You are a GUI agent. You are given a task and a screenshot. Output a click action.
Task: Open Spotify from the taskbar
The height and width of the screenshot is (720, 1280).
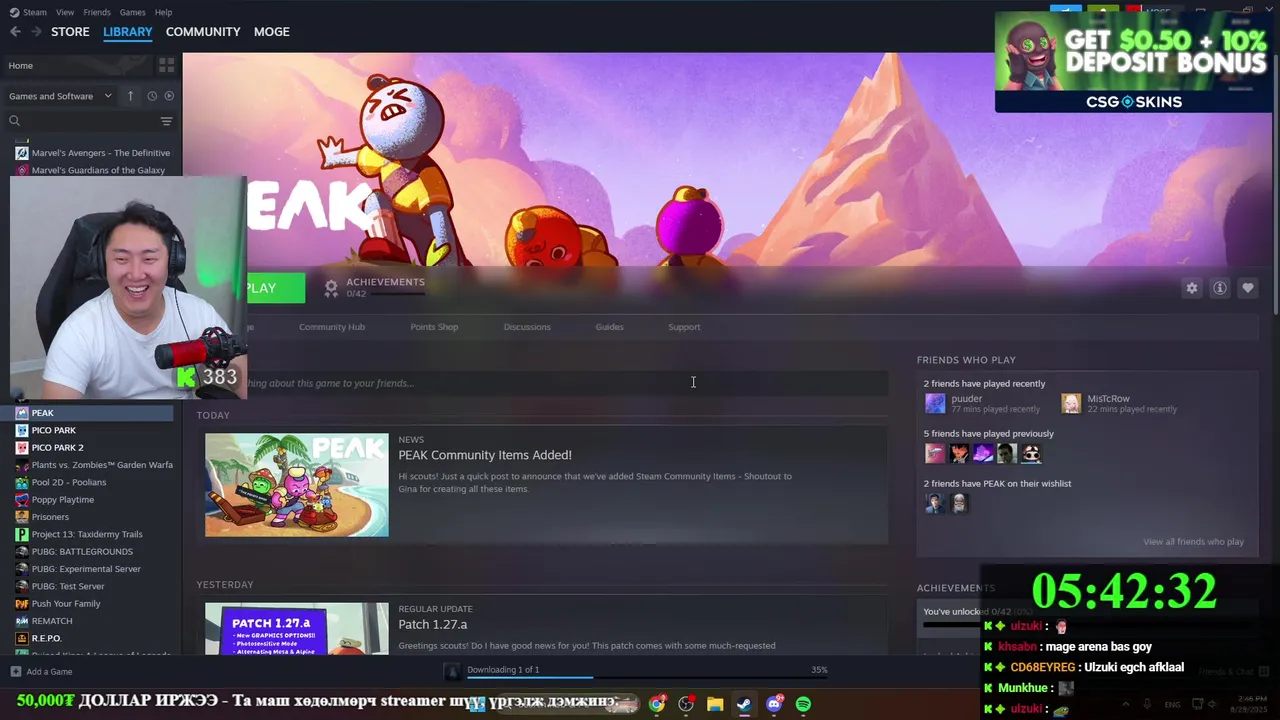coord(803,704)
